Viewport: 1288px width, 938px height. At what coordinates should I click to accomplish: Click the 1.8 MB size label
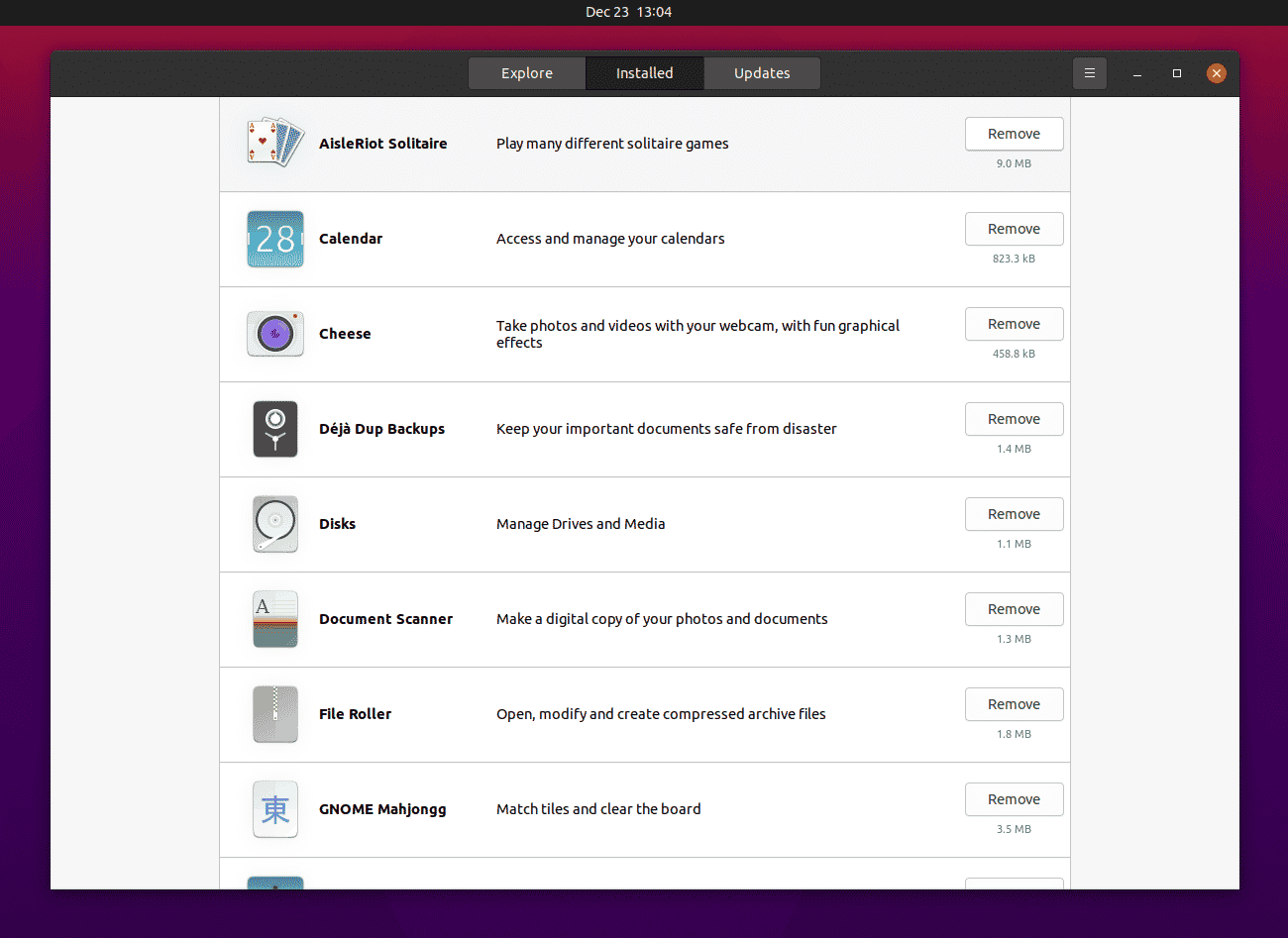click(x=1015, y=734)
